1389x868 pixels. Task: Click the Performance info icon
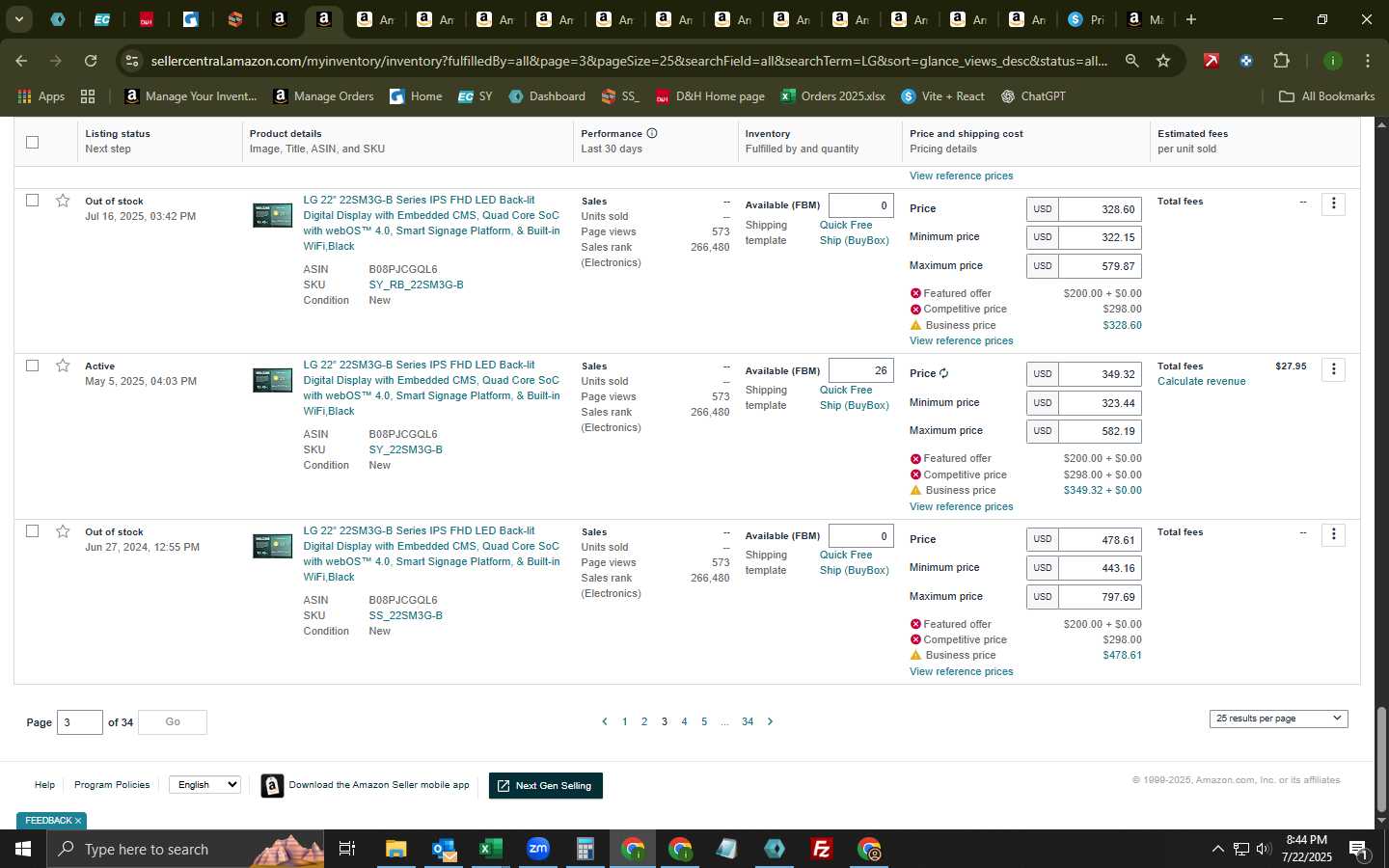(652, 133)
